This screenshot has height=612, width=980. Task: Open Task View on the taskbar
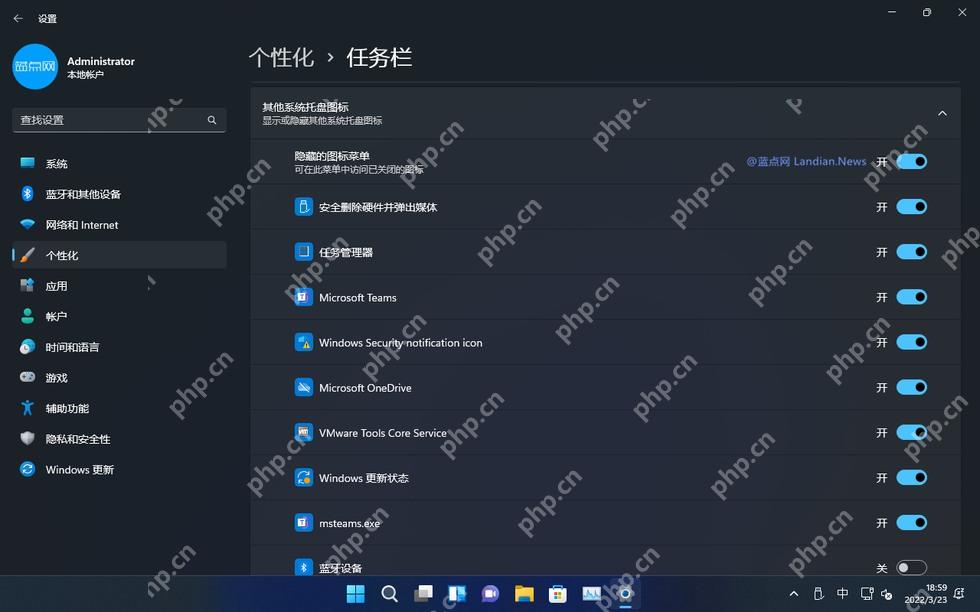pos(423,593)
